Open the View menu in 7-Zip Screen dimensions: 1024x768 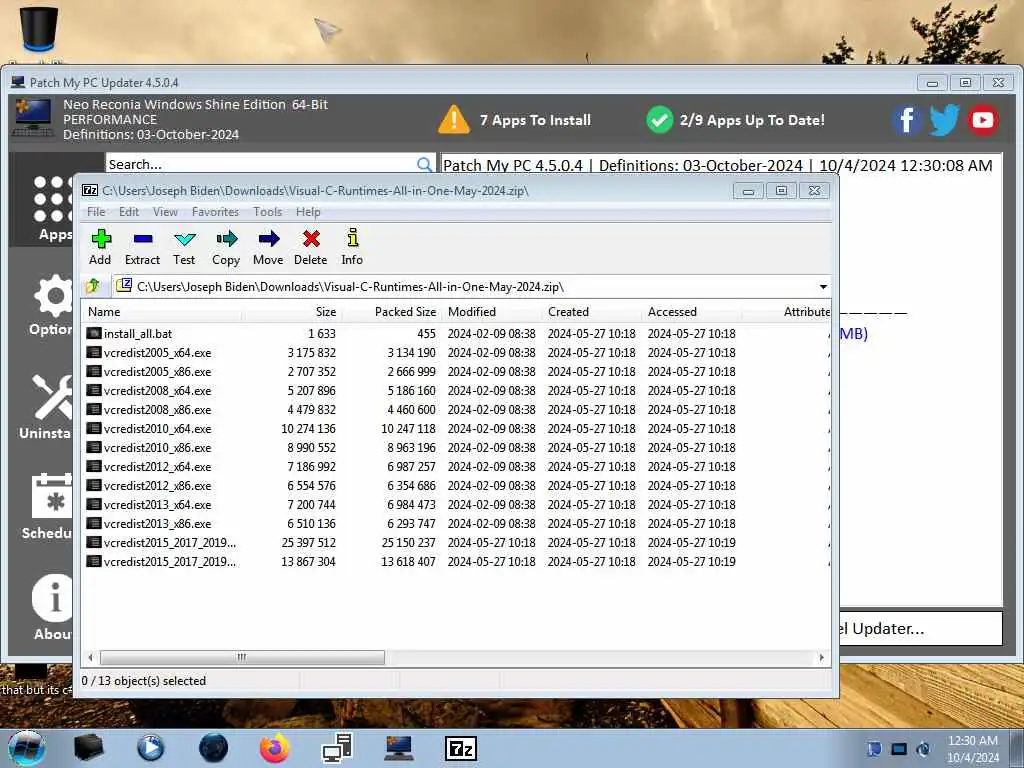[165, 212]
